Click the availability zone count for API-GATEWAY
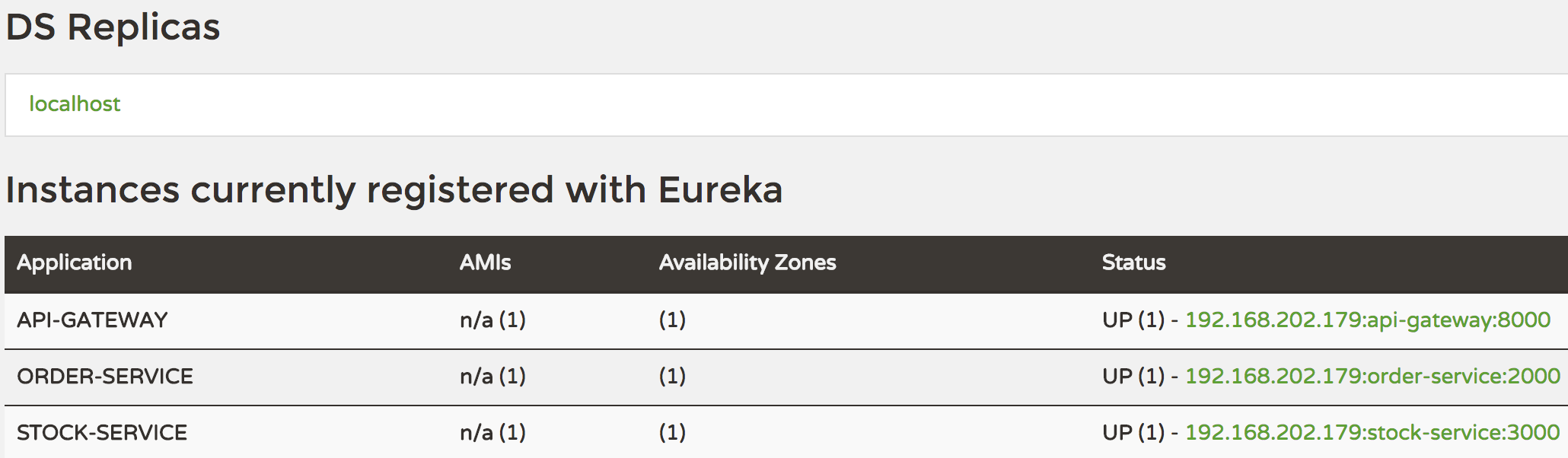1568x458 pixels. (x=672, y=320)
